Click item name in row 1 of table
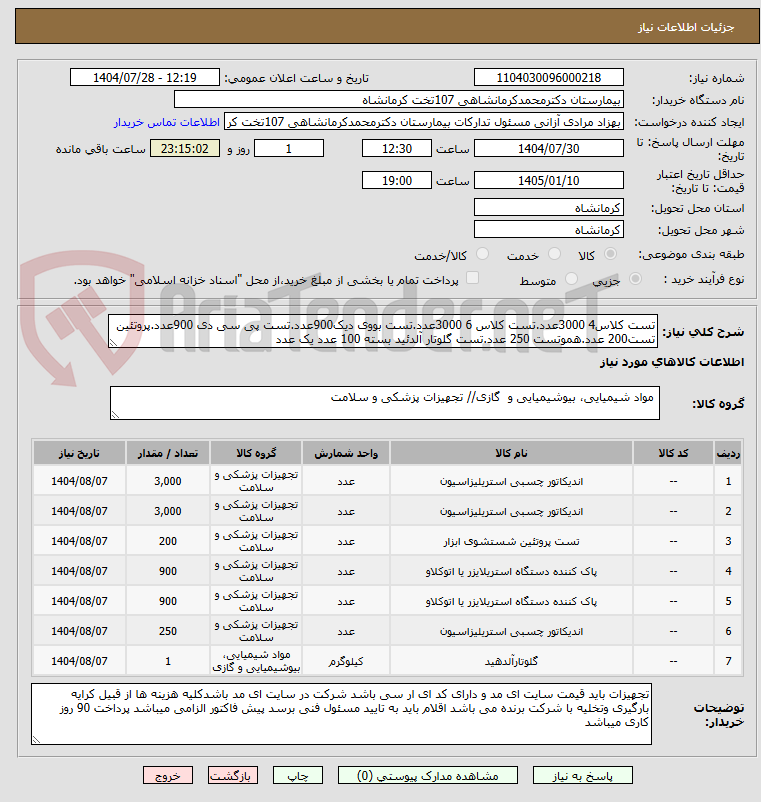The image size is (761, 802). pyautogui.click(x=511, y=481)
